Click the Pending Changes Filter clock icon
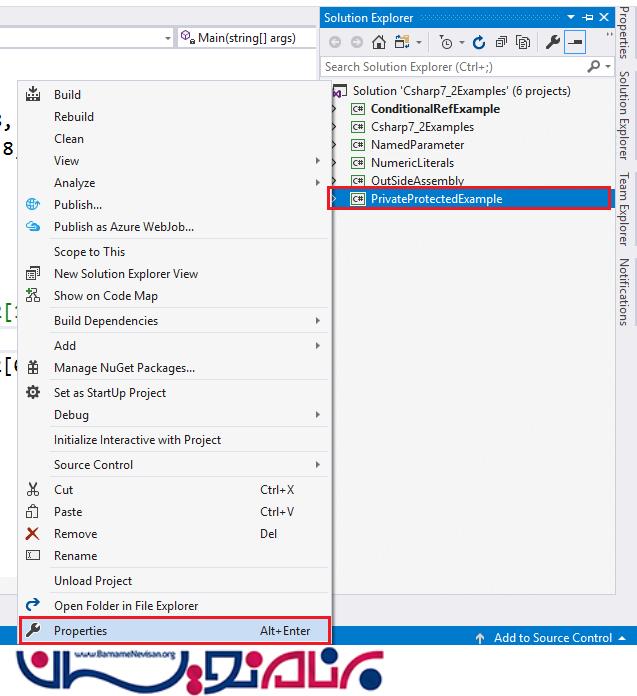 tap(445, 42)
